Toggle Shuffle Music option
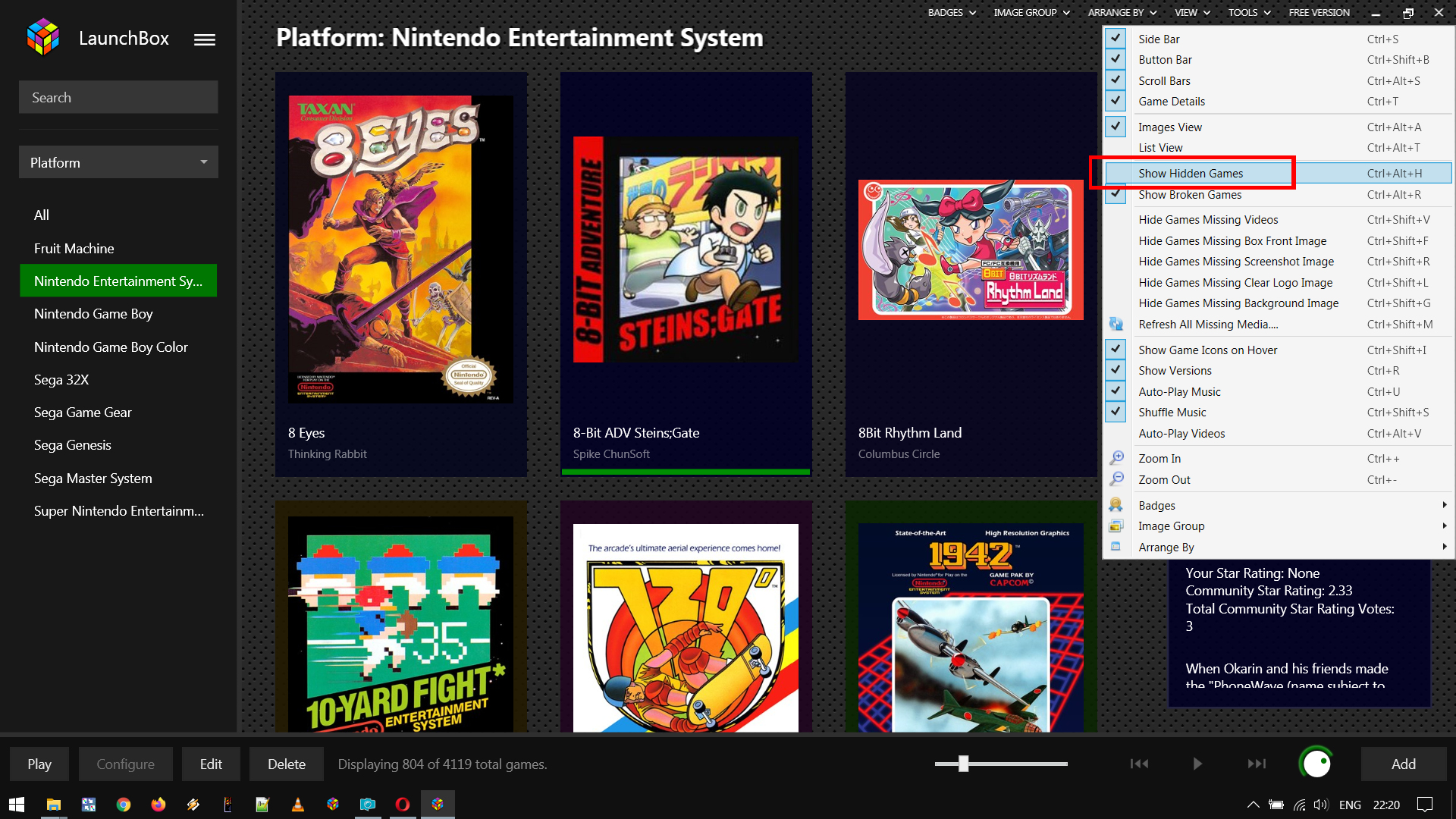This screenshot has width=1456, height=819. 1278,413
